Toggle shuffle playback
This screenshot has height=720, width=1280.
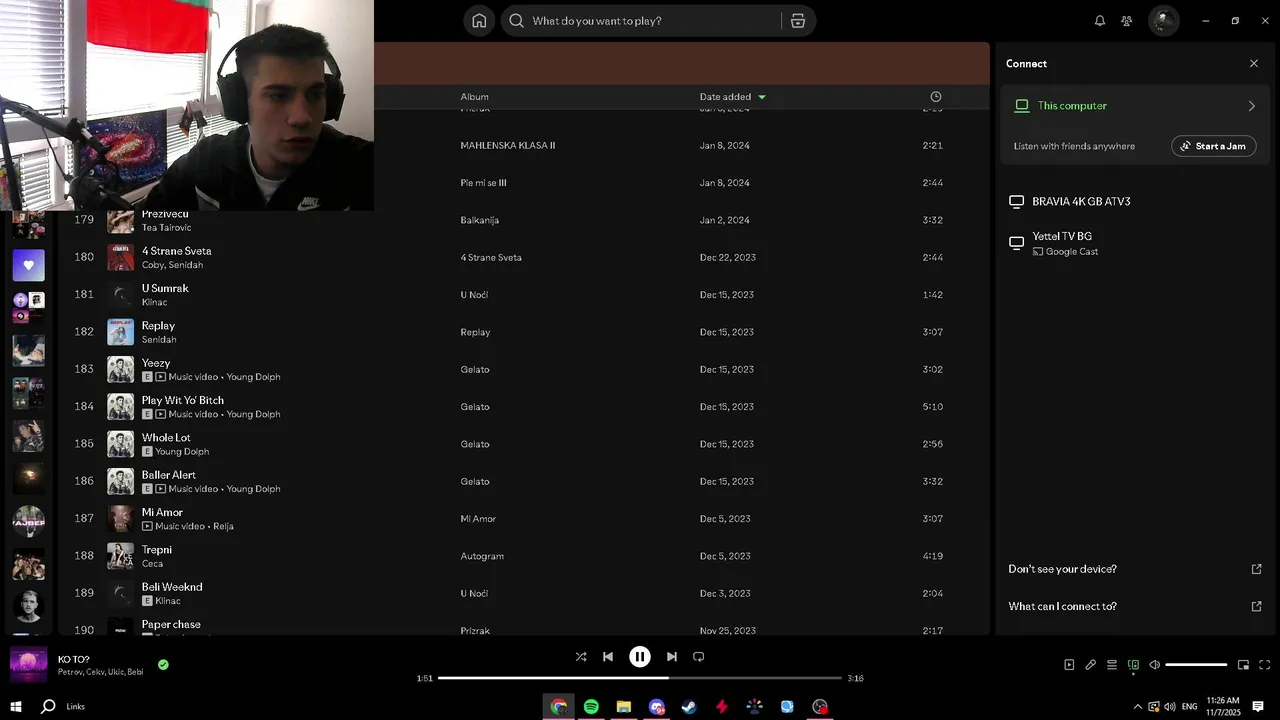click(581, 657)
